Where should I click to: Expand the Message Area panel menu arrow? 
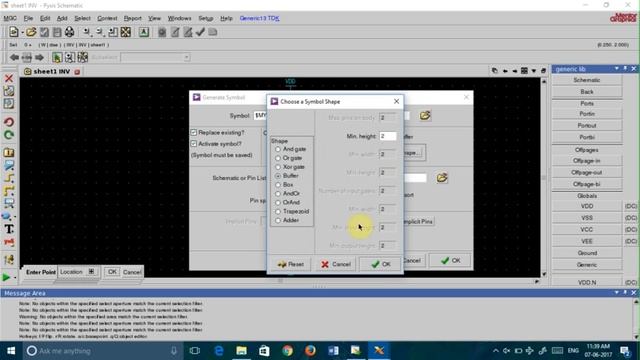[616, 293]
